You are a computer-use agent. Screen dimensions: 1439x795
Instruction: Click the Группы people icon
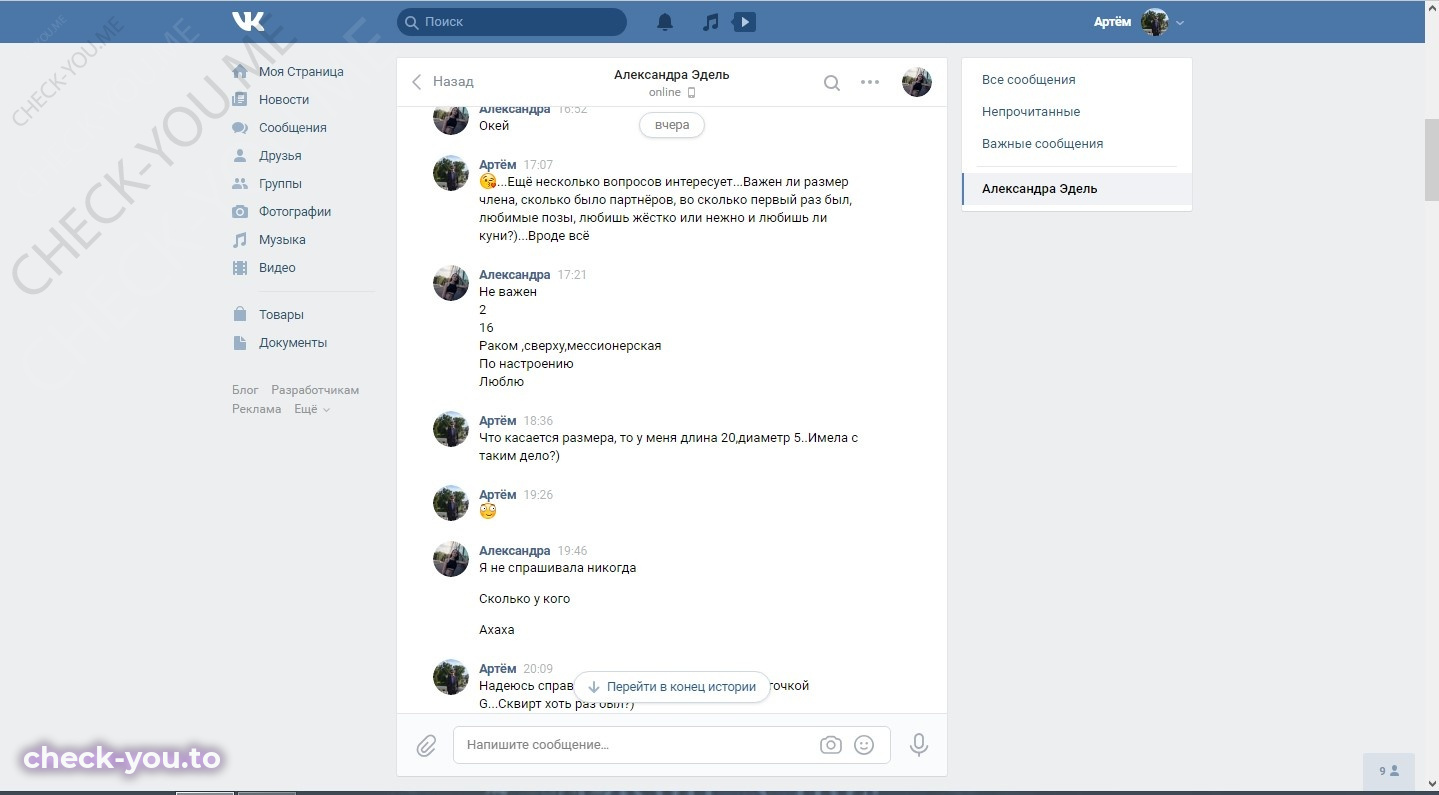coord(240,184)
